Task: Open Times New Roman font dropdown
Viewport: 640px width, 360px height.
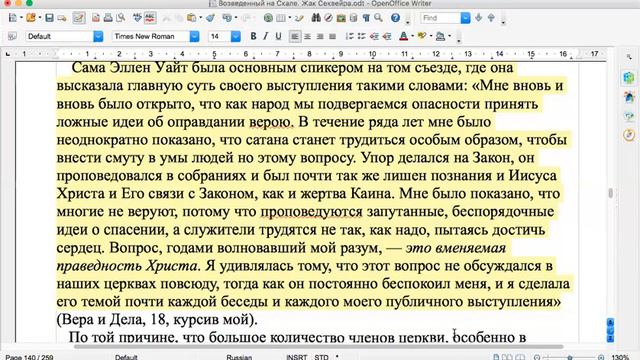Action: pos(194,36)
